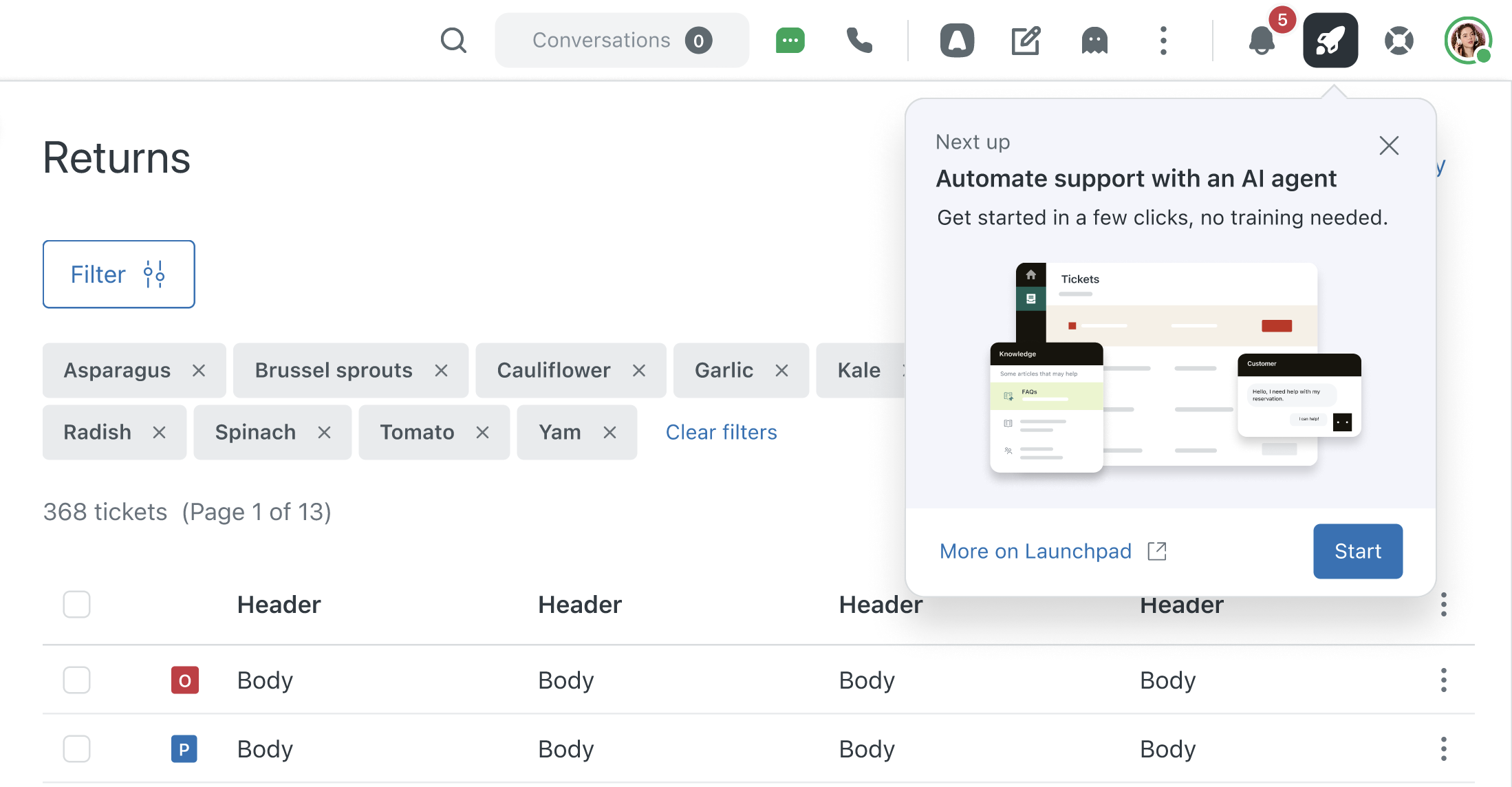Viewport: 1512px width, 787px height.
Task: Click the Clear filters link
Action: click(x=721, y=433)
